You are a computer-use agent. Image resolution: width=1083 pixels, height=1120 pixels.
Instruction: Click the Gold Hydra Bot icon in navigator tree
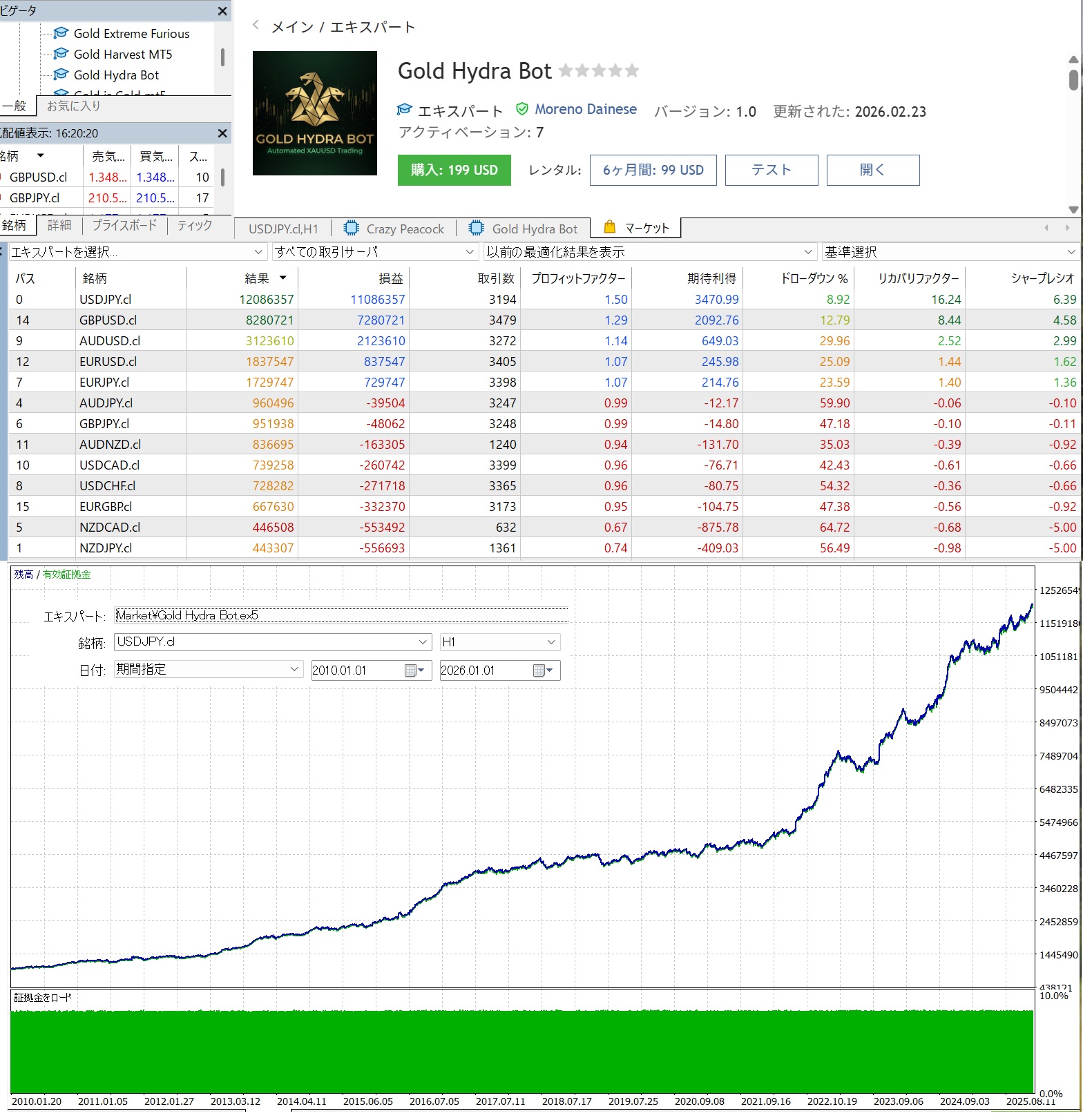61,75
